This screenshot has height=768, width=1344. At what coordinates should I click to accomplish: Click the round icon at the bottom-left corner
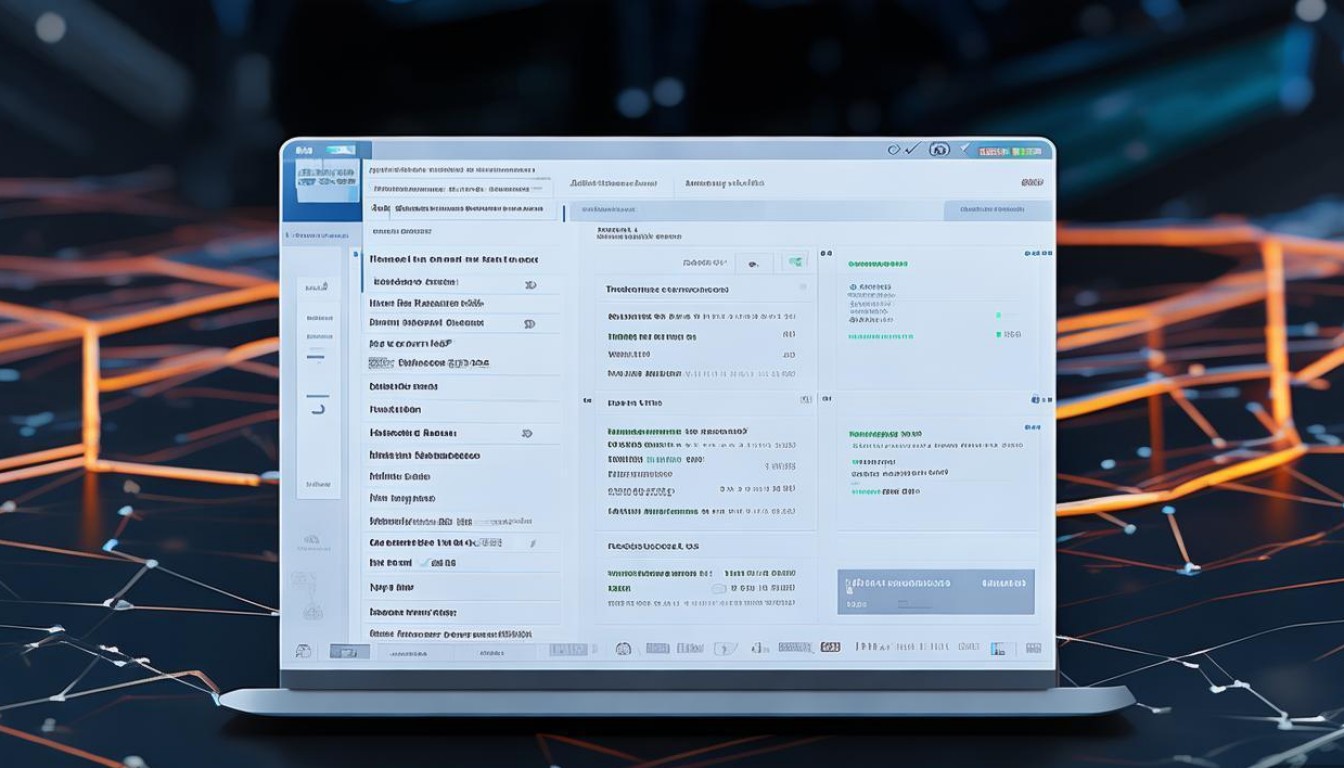[302, 651]
